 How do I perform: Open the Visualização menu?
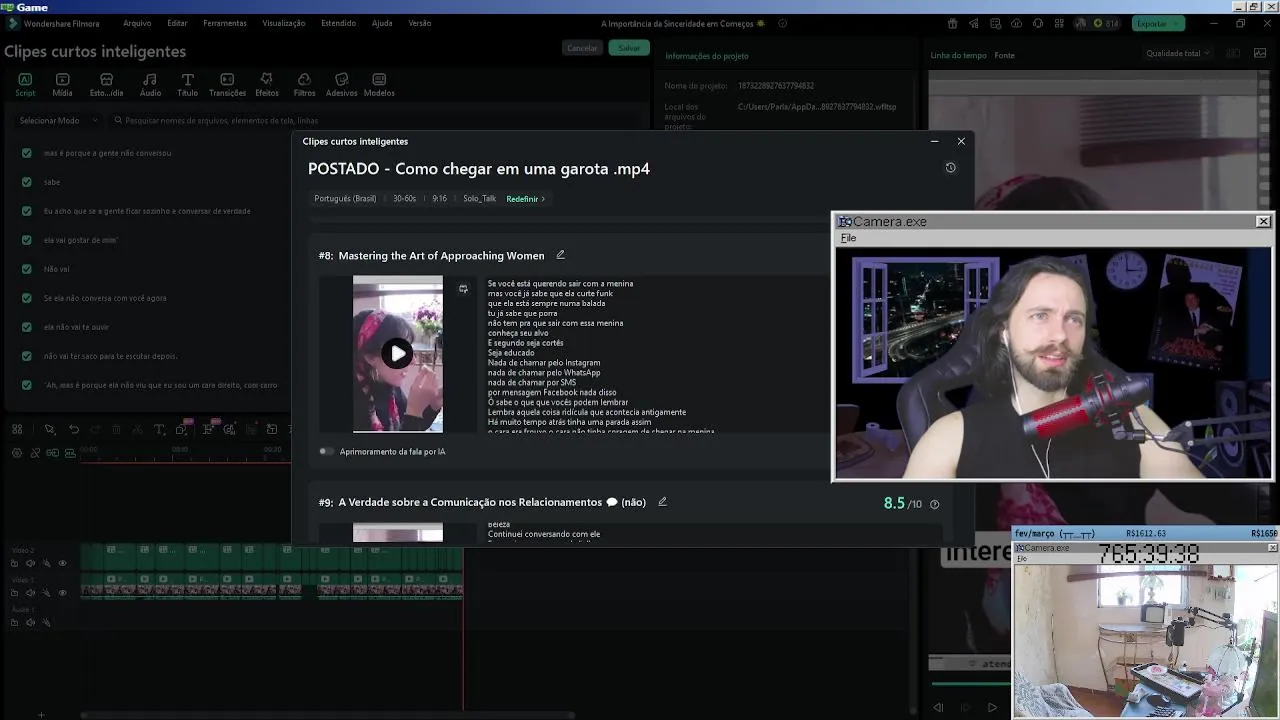pyautogui.click(x=283, y=23)
